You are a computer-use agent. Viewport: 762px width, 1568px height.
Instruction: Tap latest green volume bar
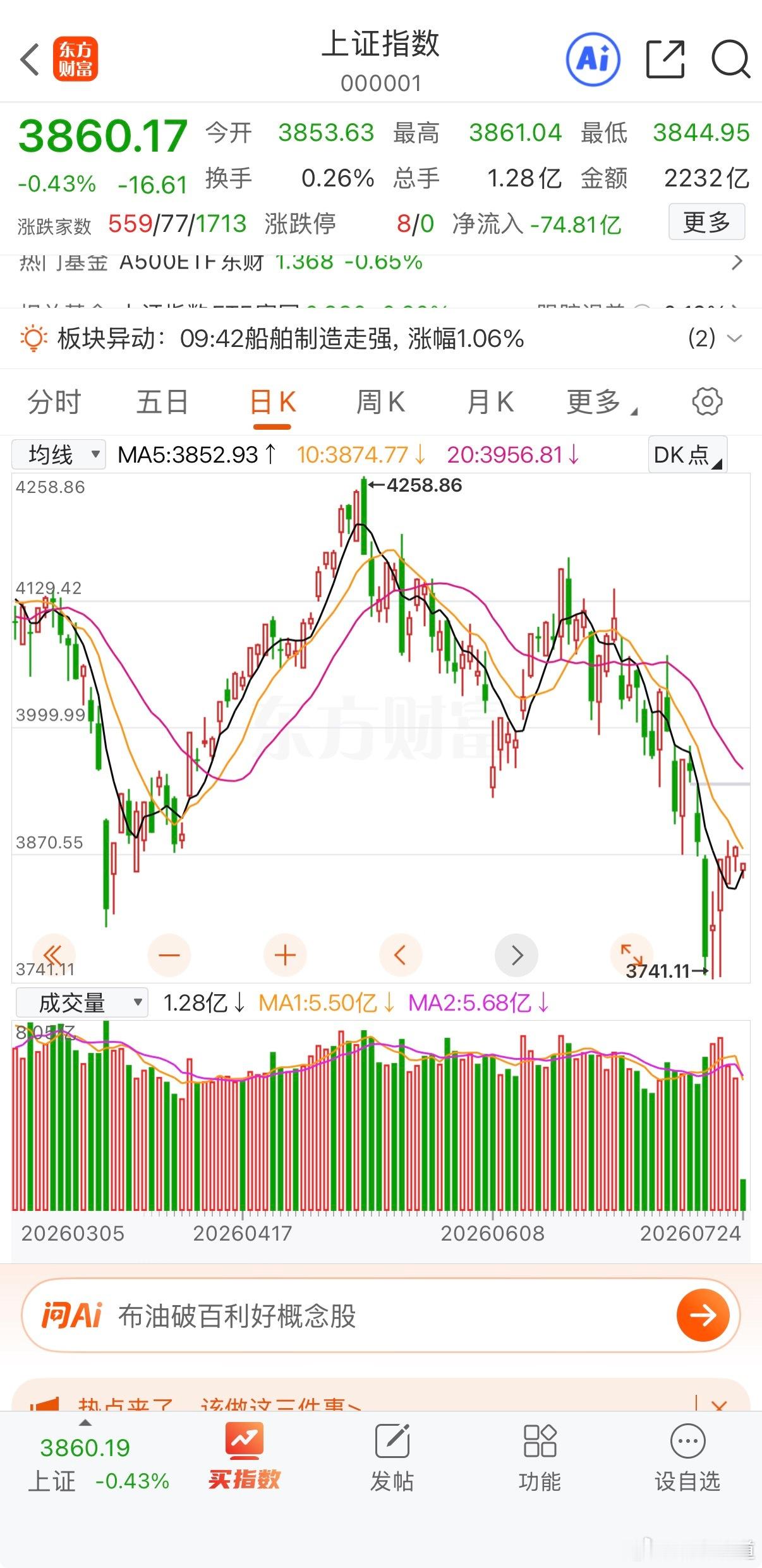pyautogui.click(x=743, y=1194)
